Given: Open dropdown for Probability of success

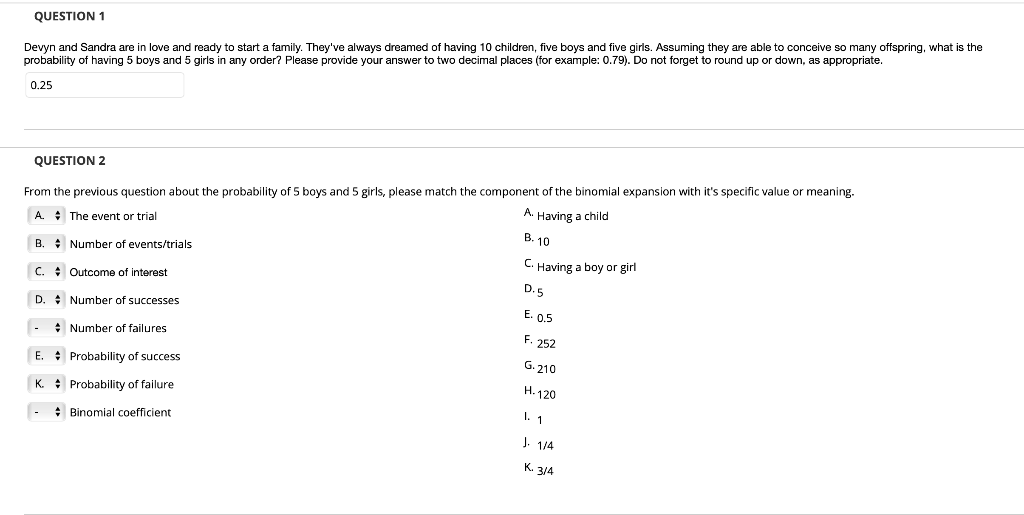Looking at the screenshot, I should [x=46, y=356].
